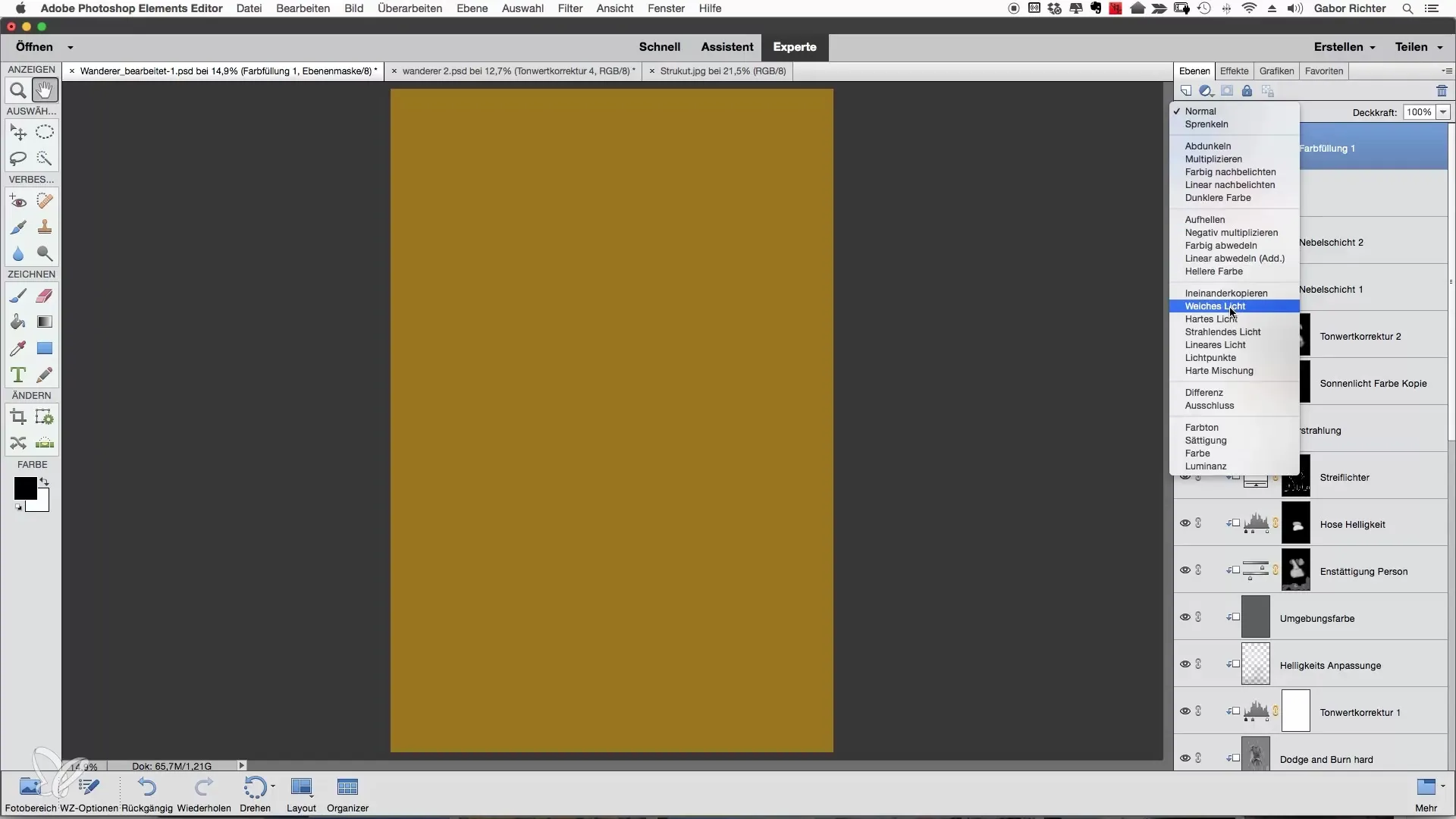Select the Eraser tool
1456x819 pixels.
pos(45,296)
